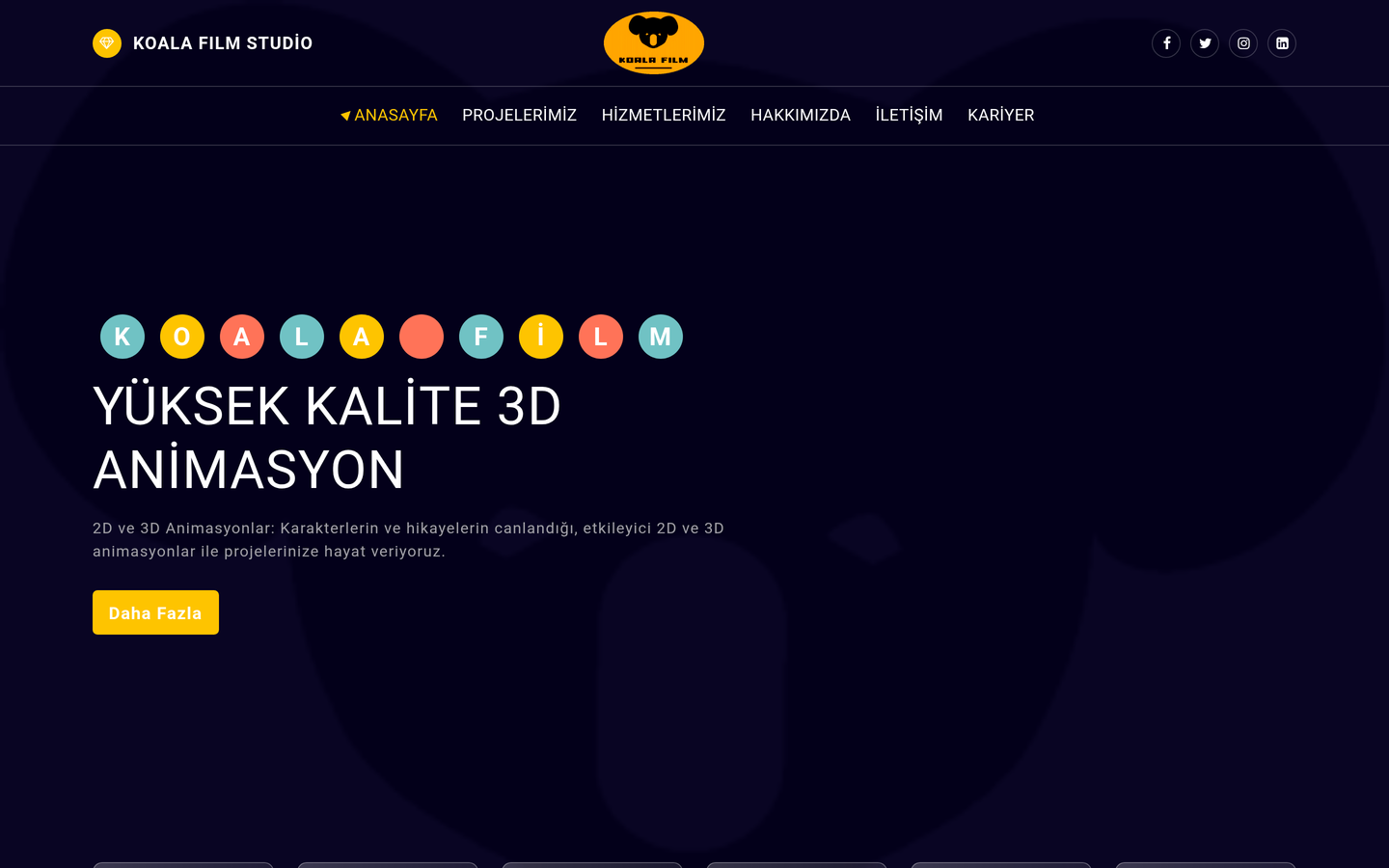1389x868 pixels.
Task: Open the İLETİŞİM menu item
Action: [x=909, y=115]
